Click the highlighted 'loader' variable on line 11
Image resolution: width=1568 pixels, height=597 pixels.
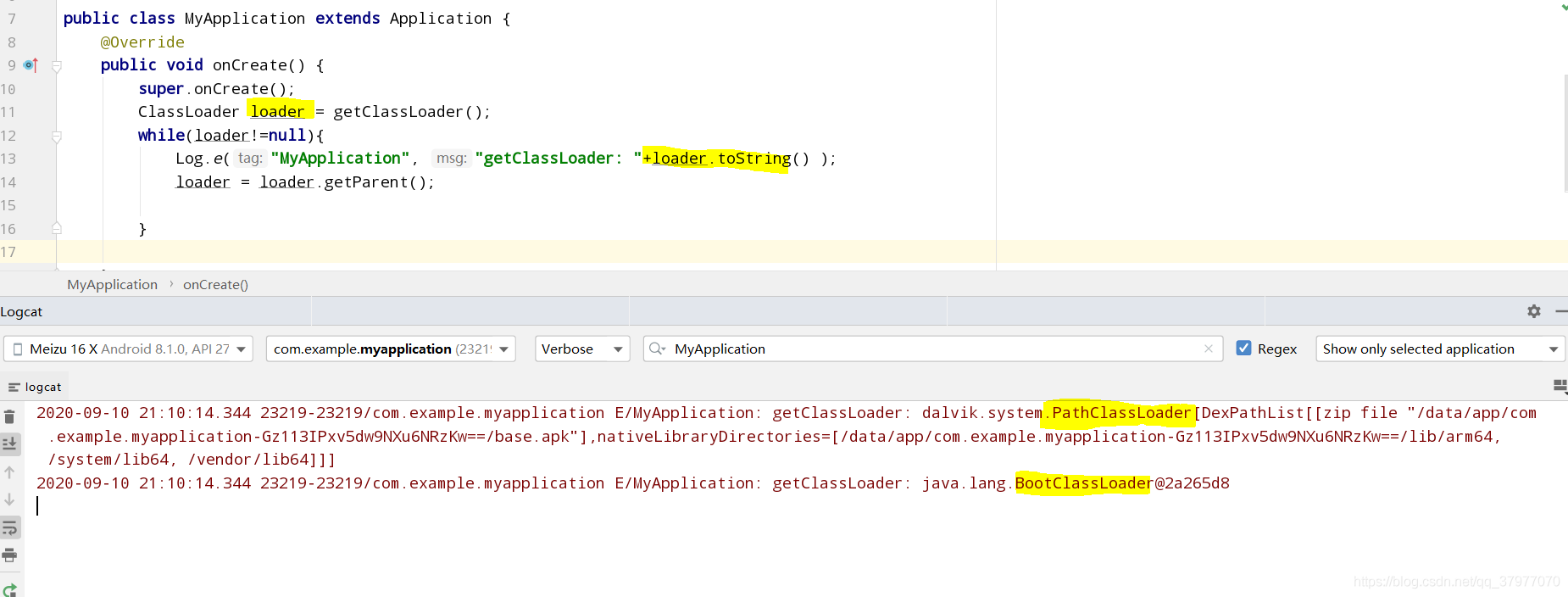pyautogui.click(x=277, y=112)
